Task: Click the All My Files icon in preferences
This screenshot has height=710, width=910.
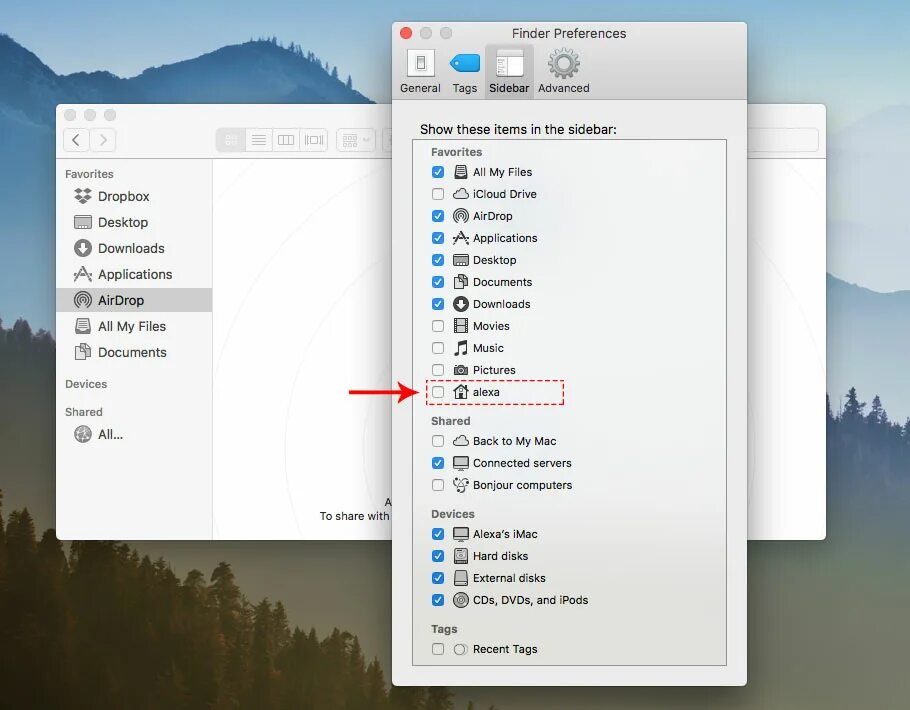Action: [461, 172]
